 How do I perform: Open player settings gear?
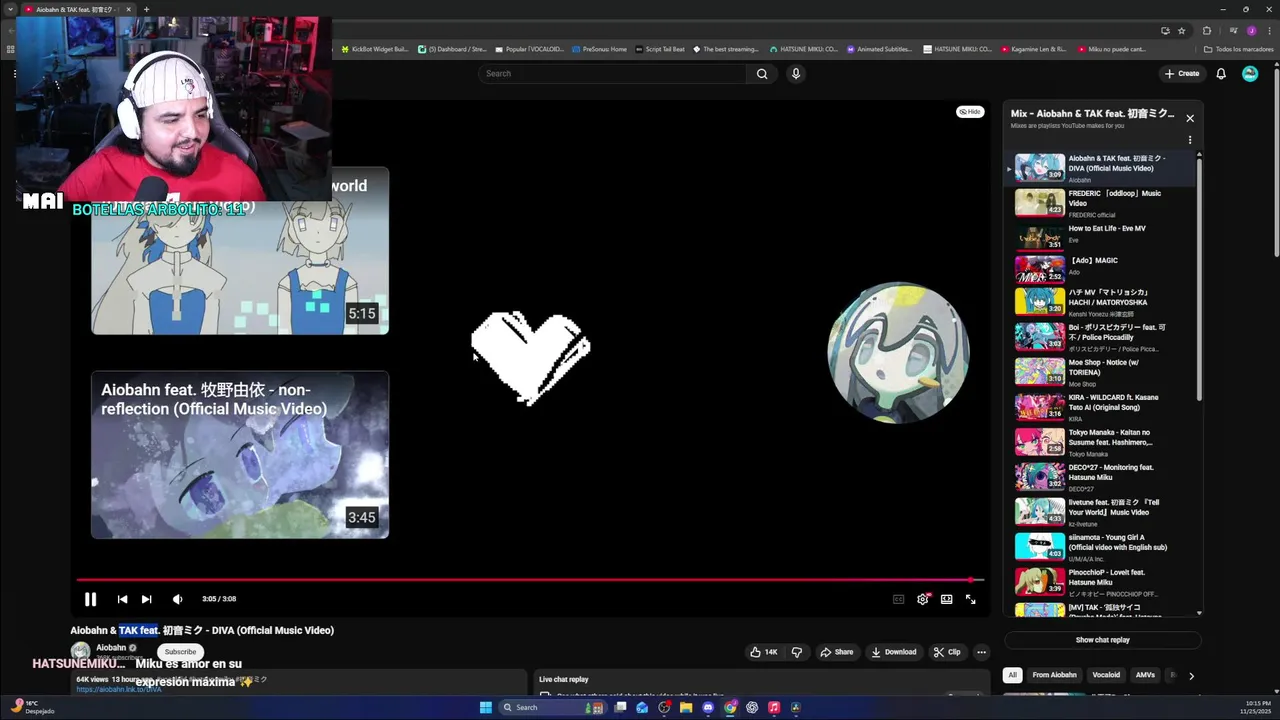click(x=922, y=599)
